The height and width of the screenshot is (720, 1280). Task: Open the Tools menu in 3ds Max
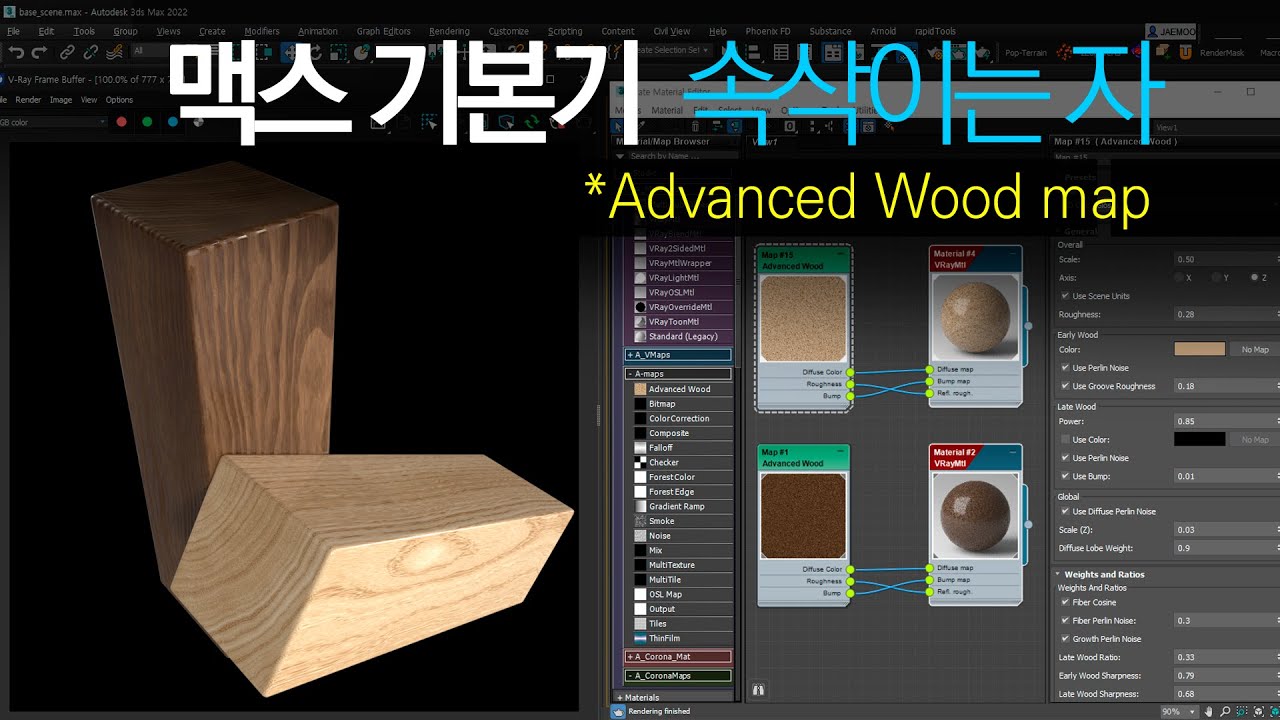pyautogui.click(x=84, y=31)
